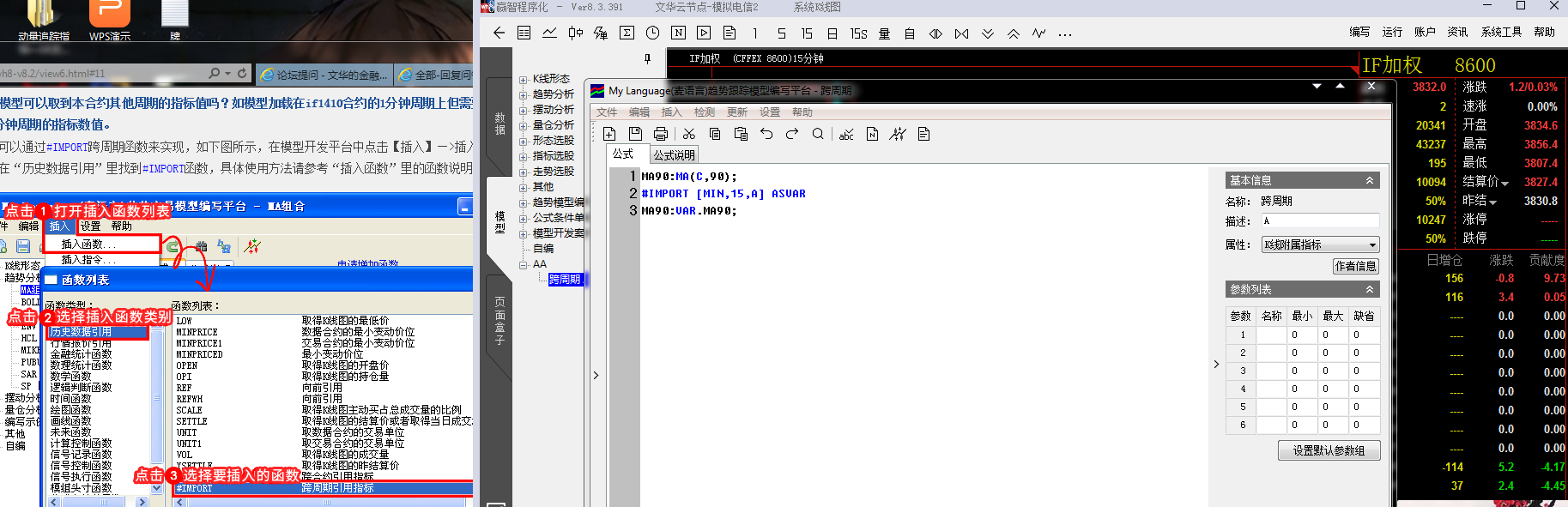The height and width of the screenshot is (507, 1568).
Task: Toggle the pin icon on the side panel
Action: click(647, 58)
